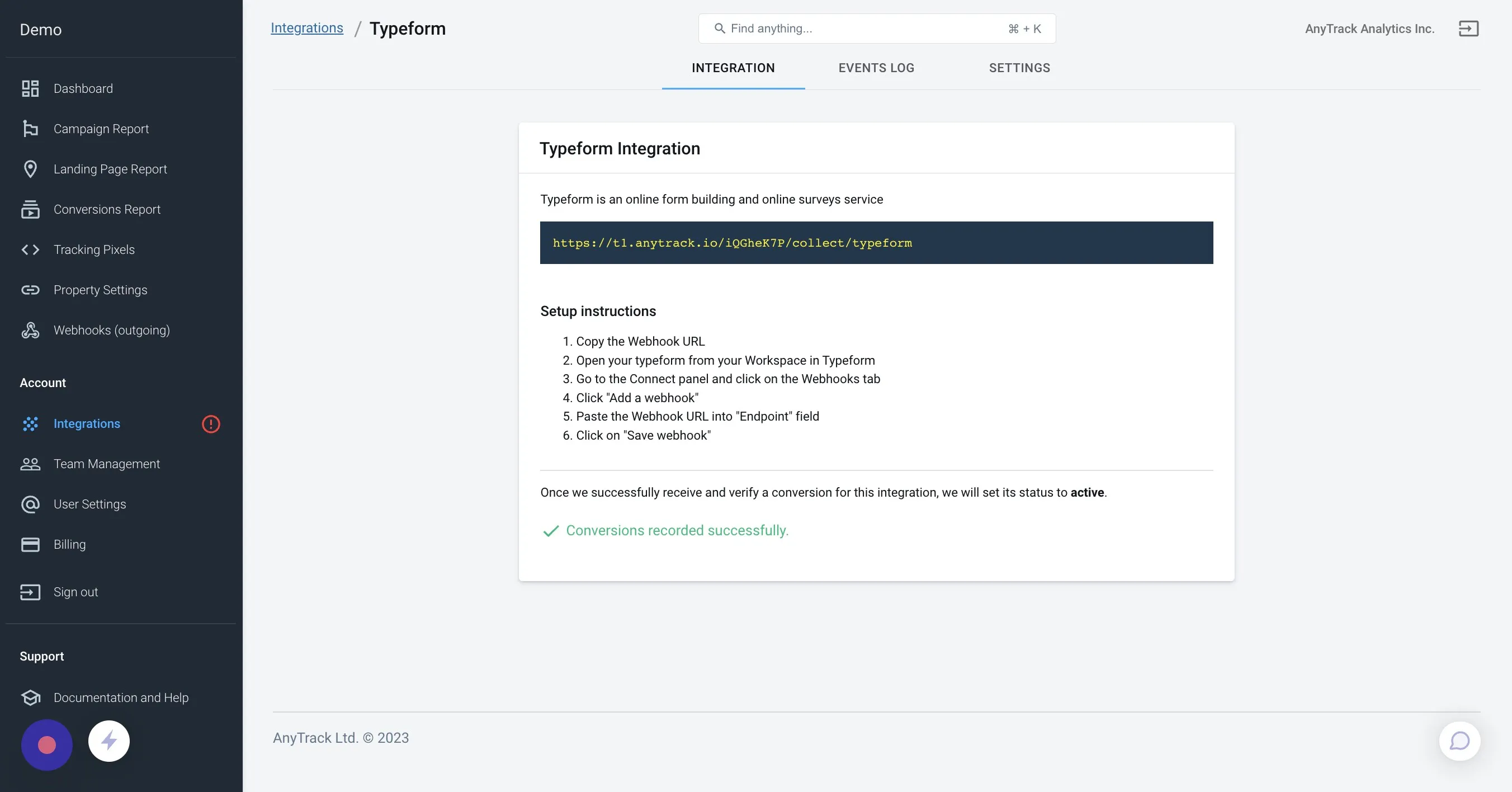Open the chat bubble widget
Image resolution: width=1512 pixels, height=792 pixels.
[x=1459, y=741]
